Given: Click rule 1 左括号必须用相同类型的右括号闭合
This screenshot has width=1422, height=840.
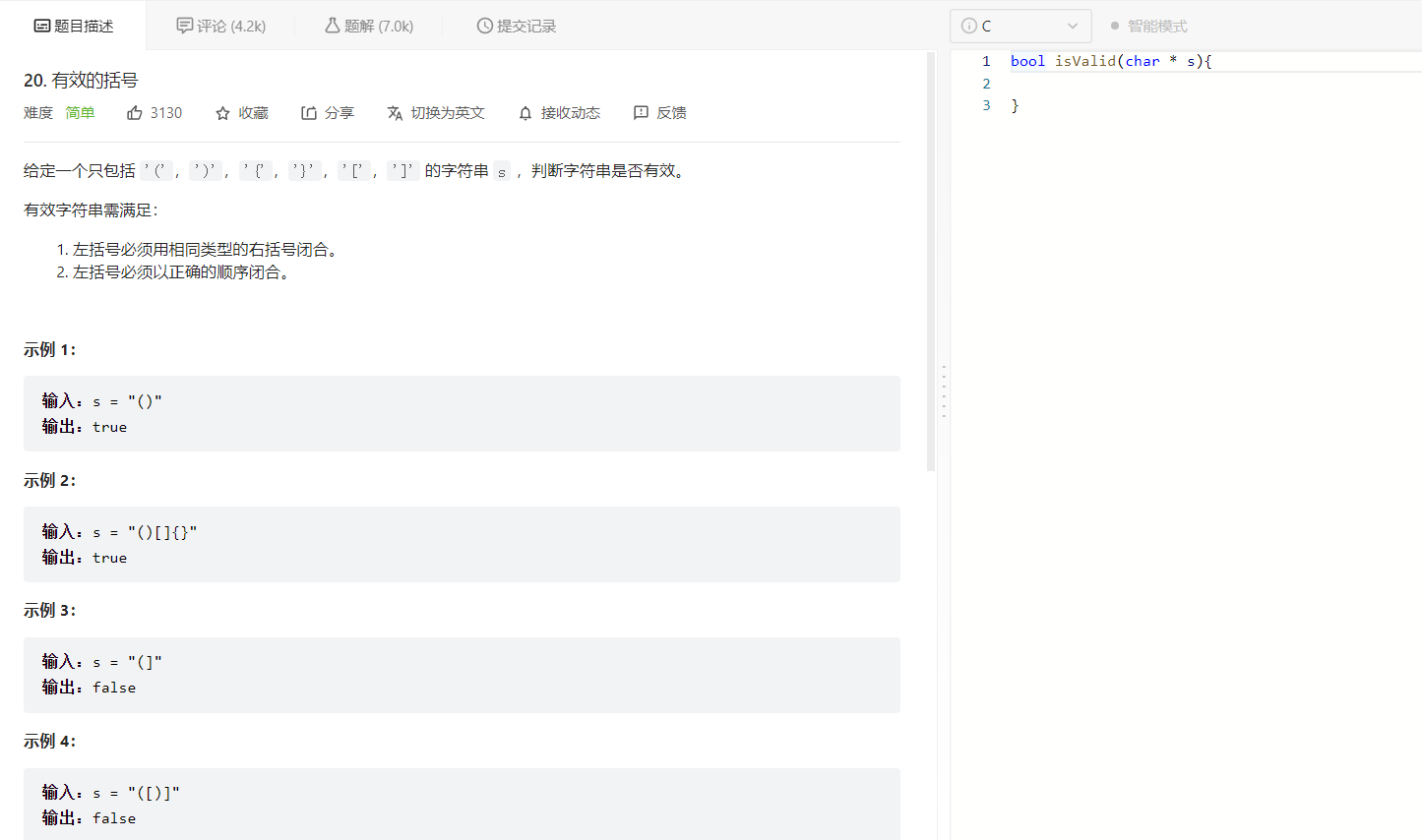Looking at the screenshot, I should pos(207,250).
